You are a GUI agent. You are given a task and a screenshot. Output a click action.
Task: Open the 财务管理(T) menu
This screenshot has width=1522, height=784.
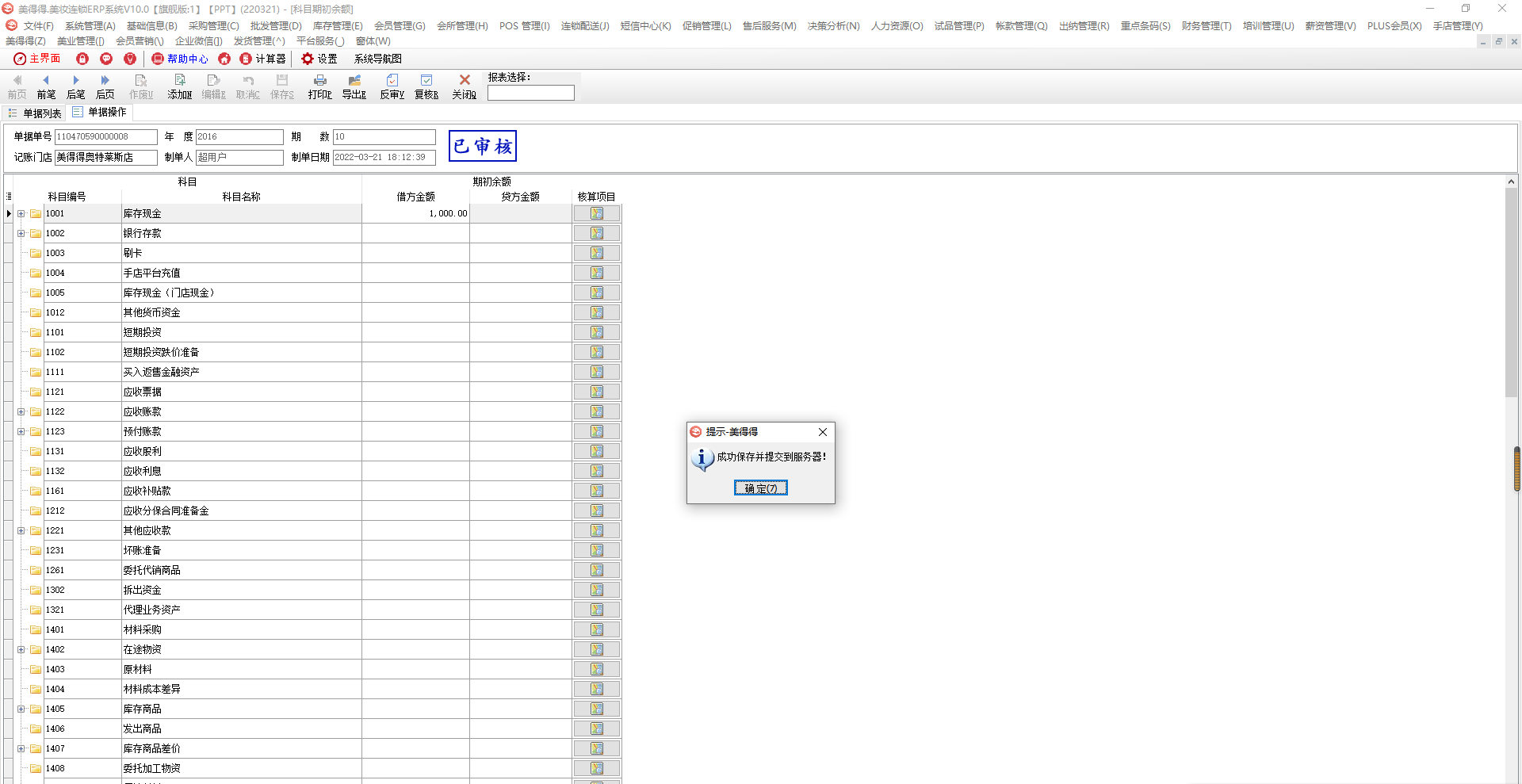pyautogui.click(x=1207, y=26)
